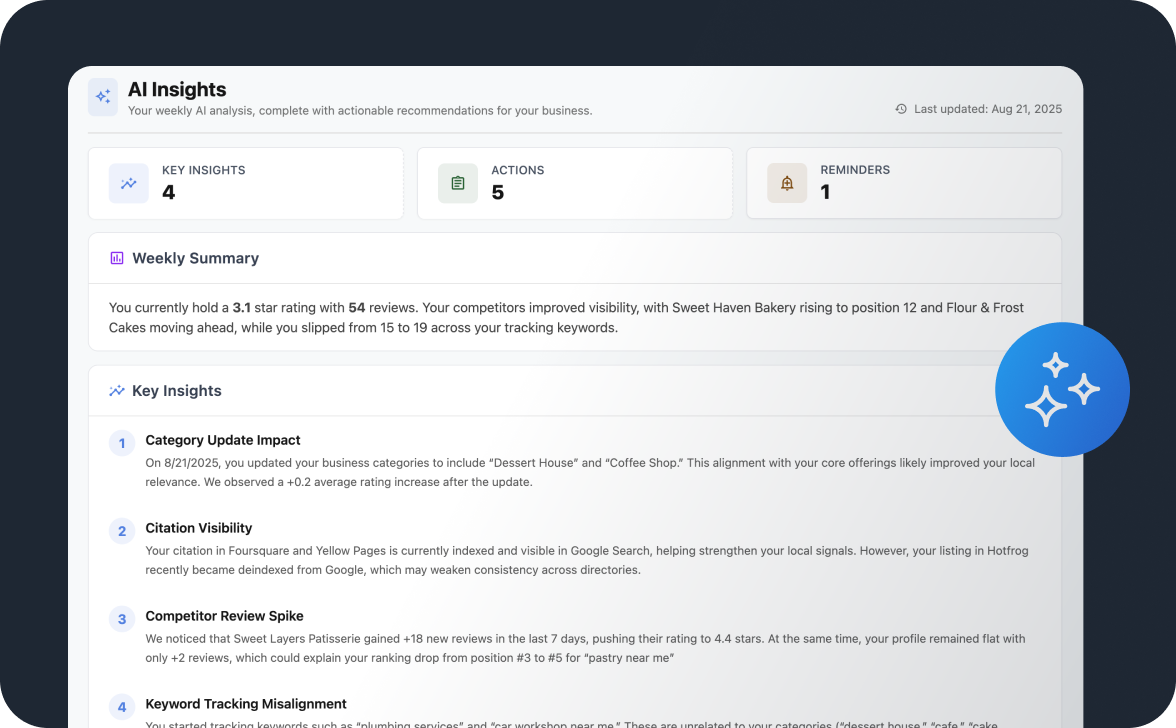Click the Weekly Summary section heading

point(195,258)
